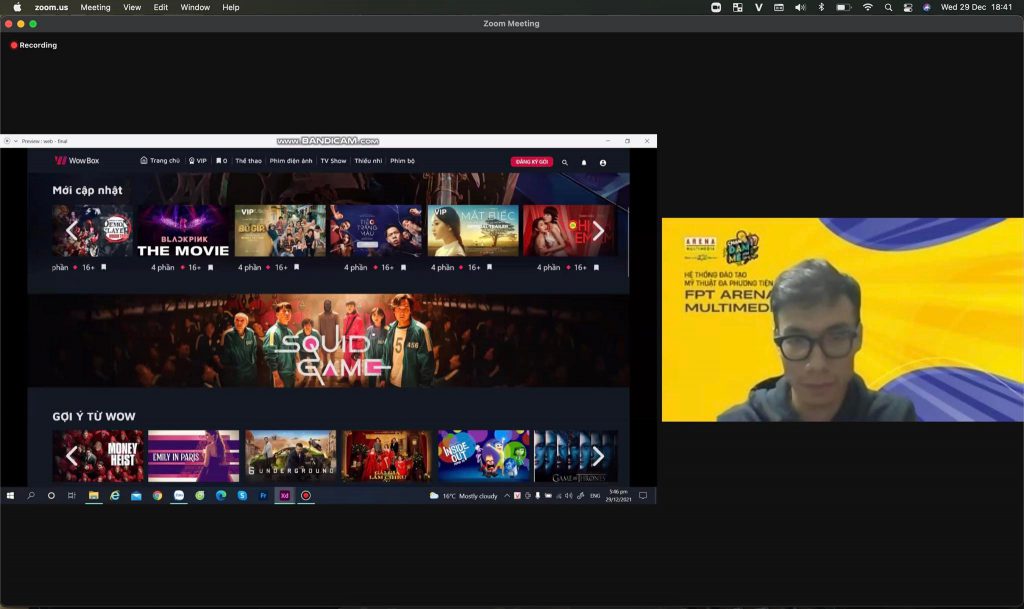Image resolution: width=1024 pixels, height=609 pixels.
Task: Open the Meeting menu
Action: click(x=95, y=7)
